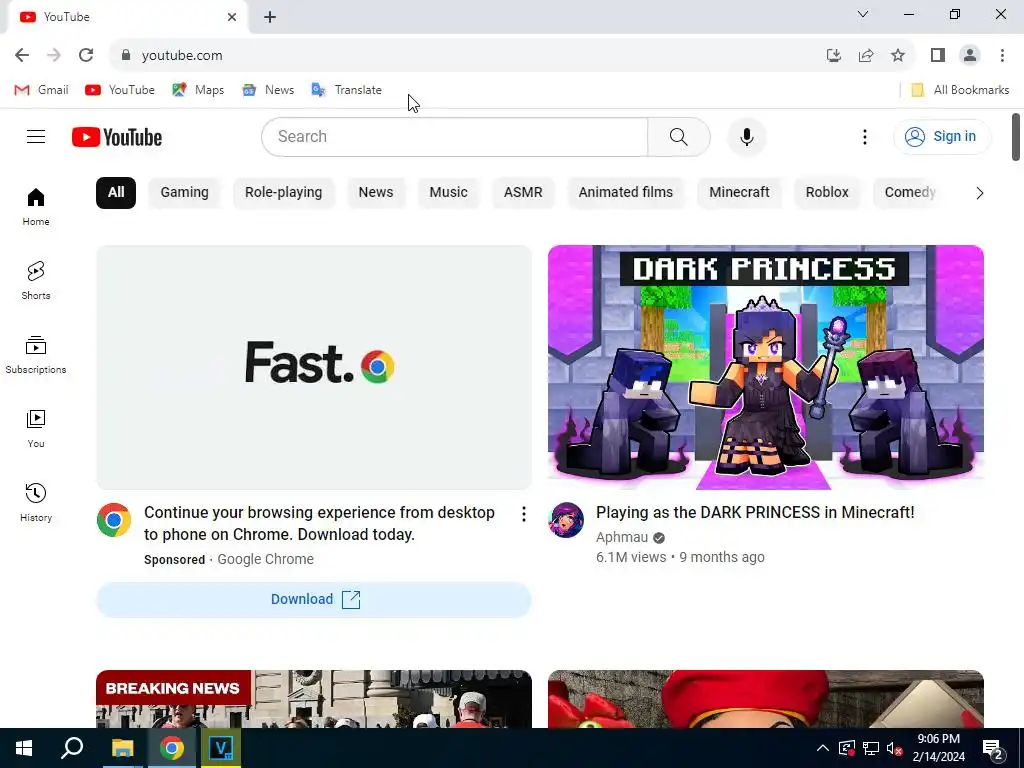Open the Translate bookmark
This screenshot has width=1024, height=768.
click(x=346, y=90)
